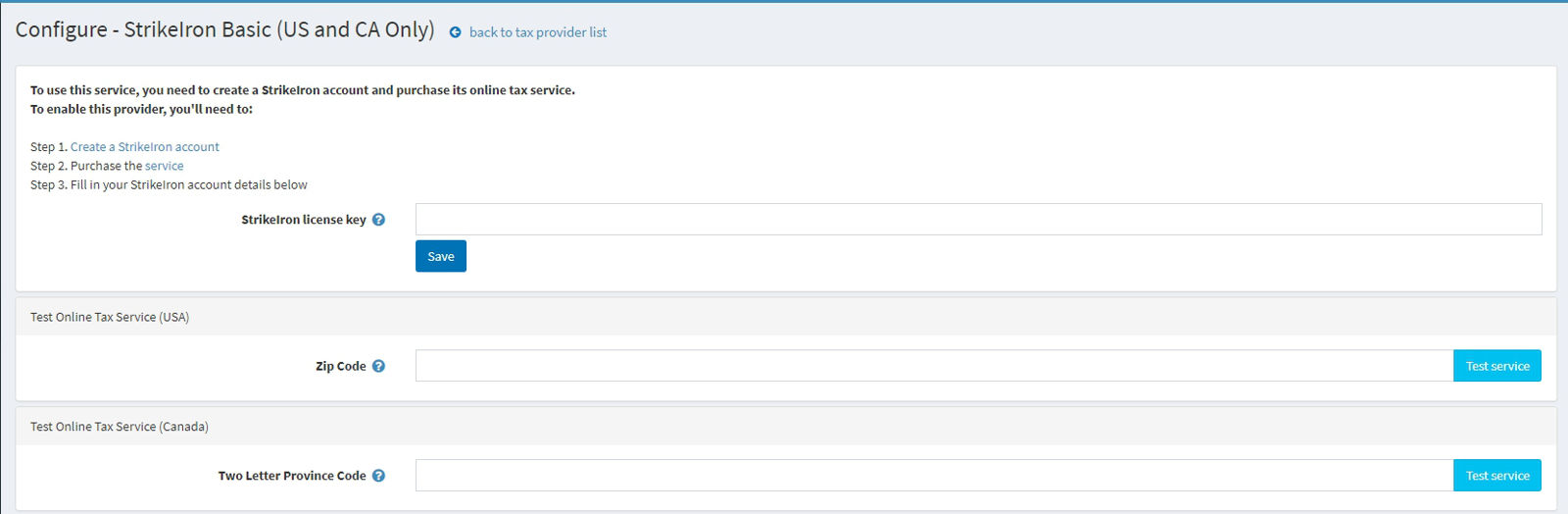Click the Step 3 account details instruction text
This screenshot has height=514, width=1568.
point(169,184)
